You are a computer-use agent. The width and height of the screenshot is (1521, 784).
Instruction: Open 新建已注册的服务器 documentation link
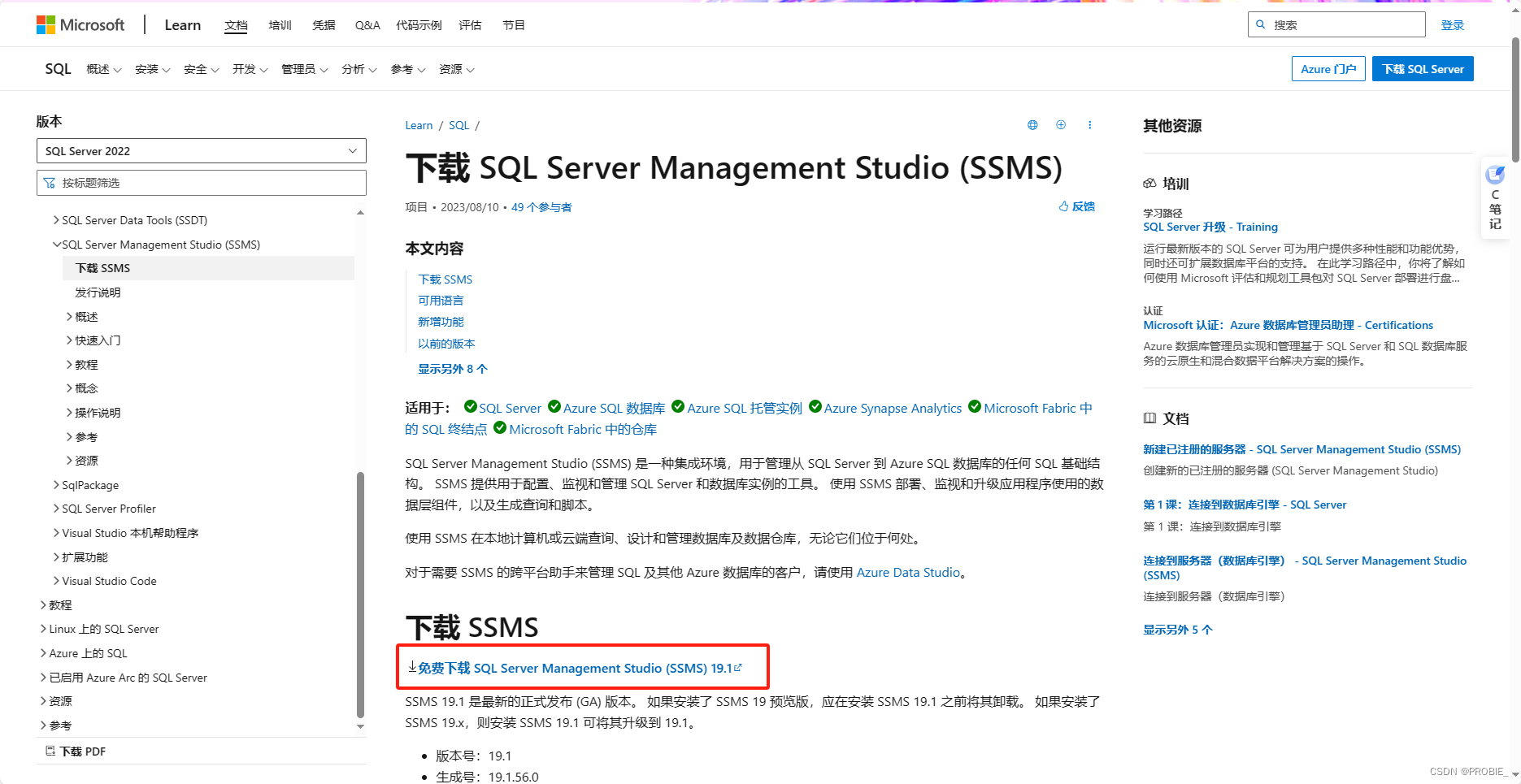pos(1302,449)
